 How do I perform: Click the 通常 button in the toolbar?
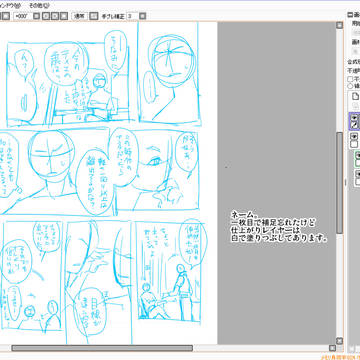pos(80,16)
